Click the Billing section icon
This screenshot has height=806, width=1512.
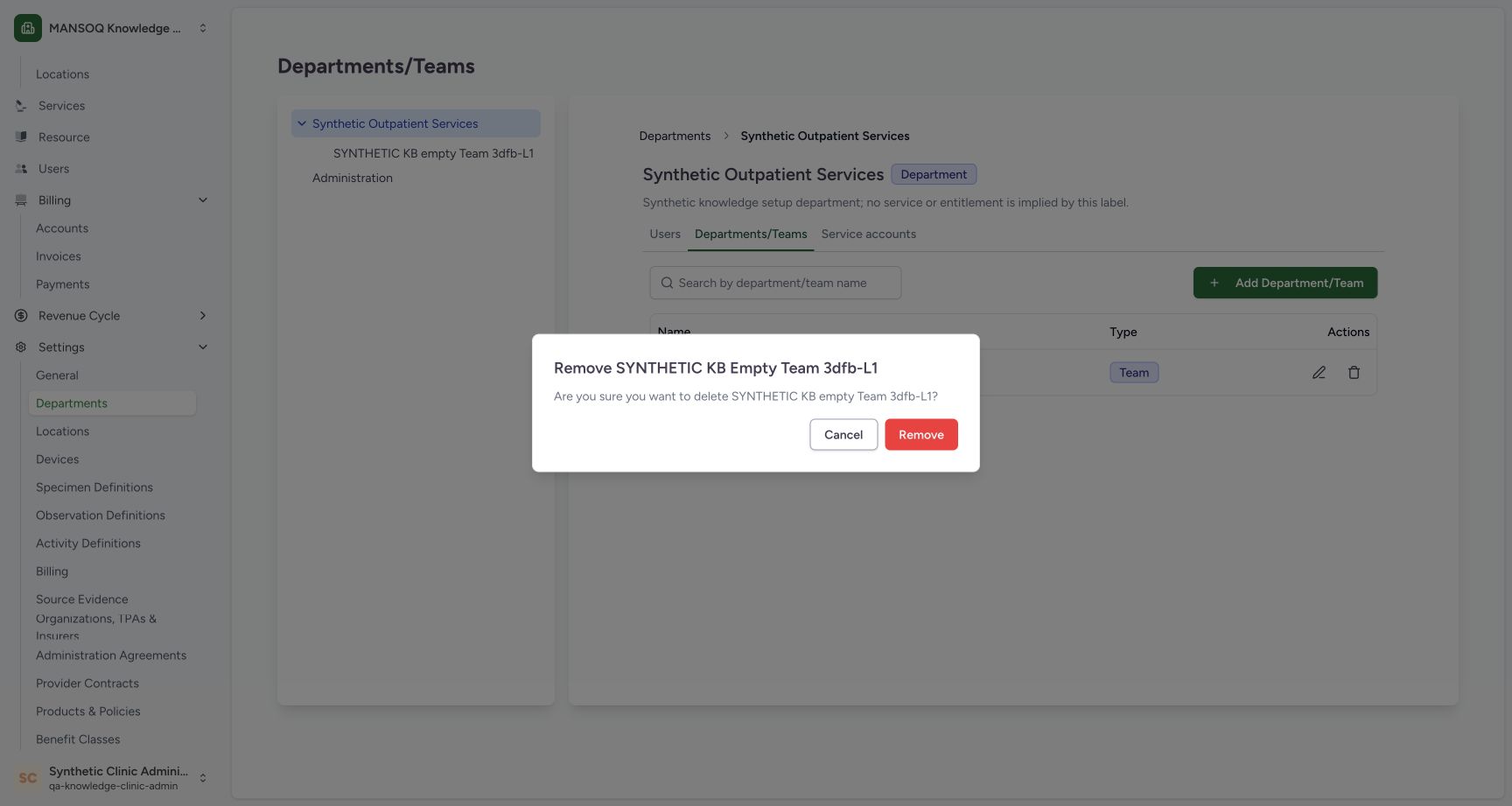21,200
